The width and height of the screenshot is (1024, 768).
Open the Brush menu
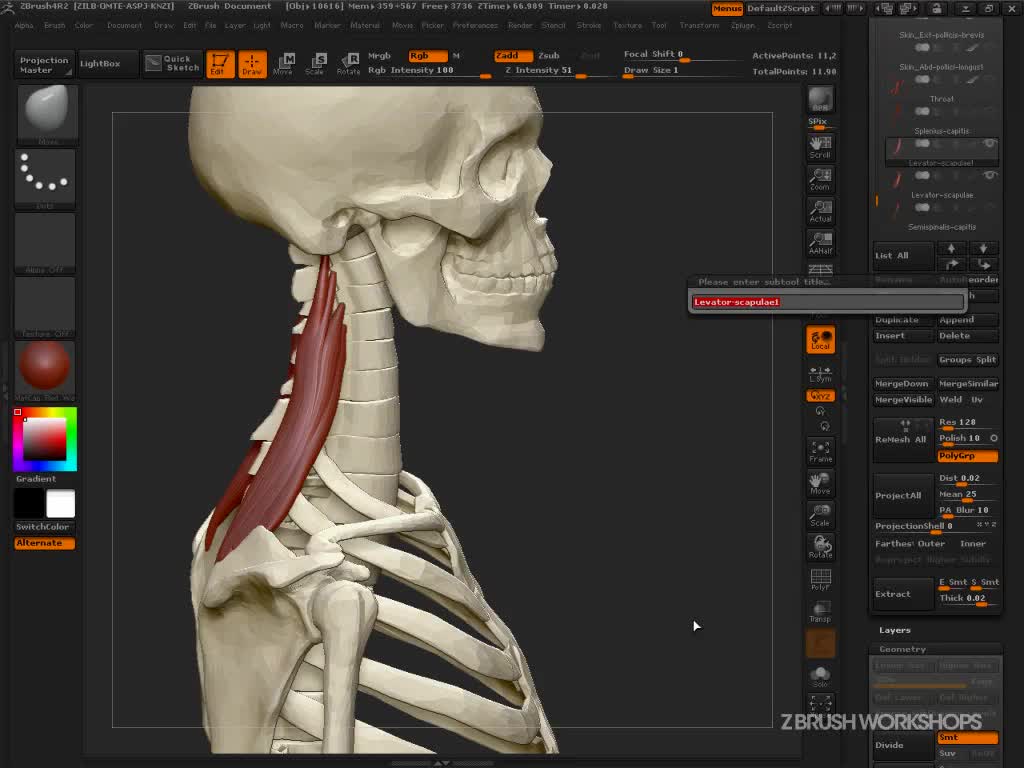tap(55, 25)
